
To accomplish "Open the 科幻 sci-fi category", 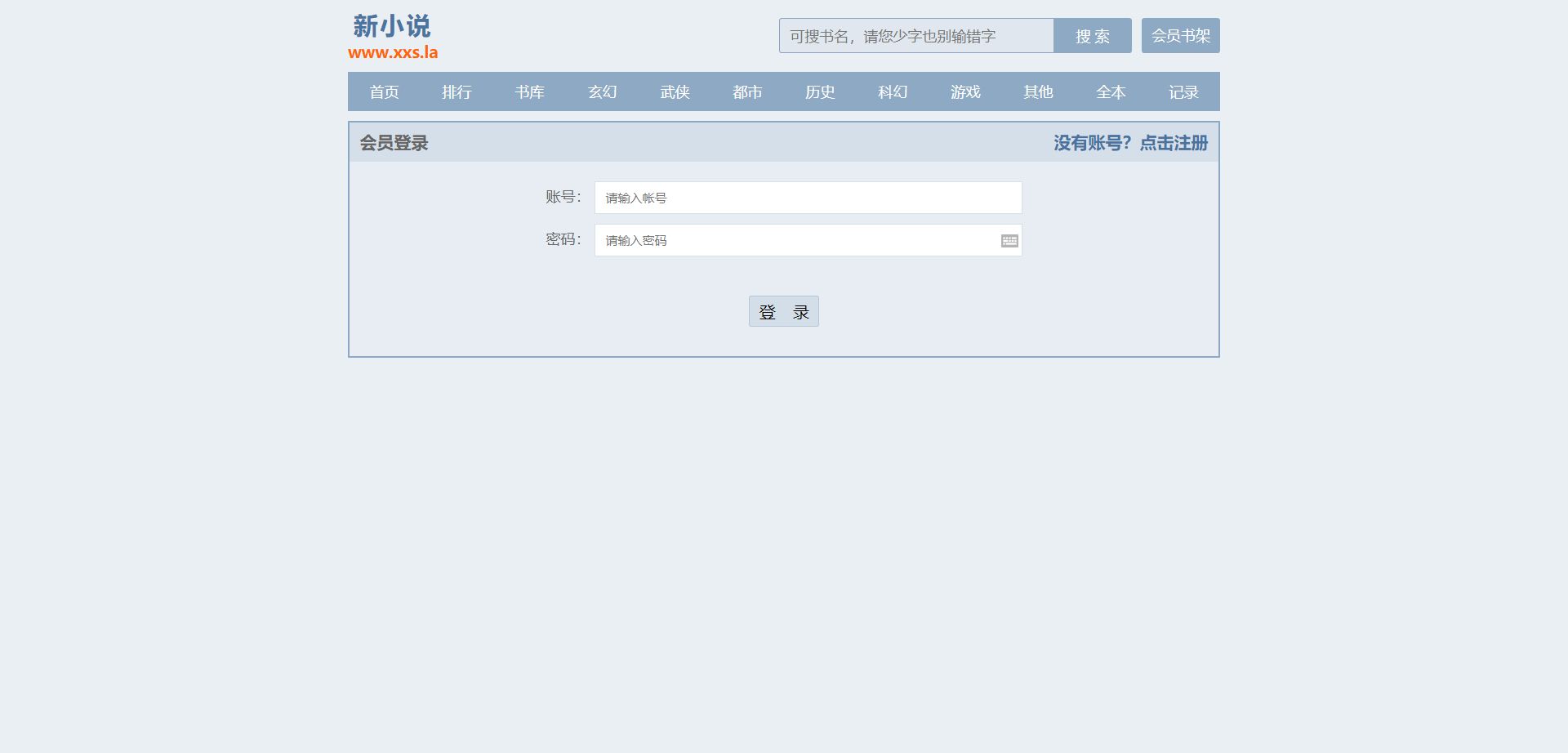I will (893, 92).
